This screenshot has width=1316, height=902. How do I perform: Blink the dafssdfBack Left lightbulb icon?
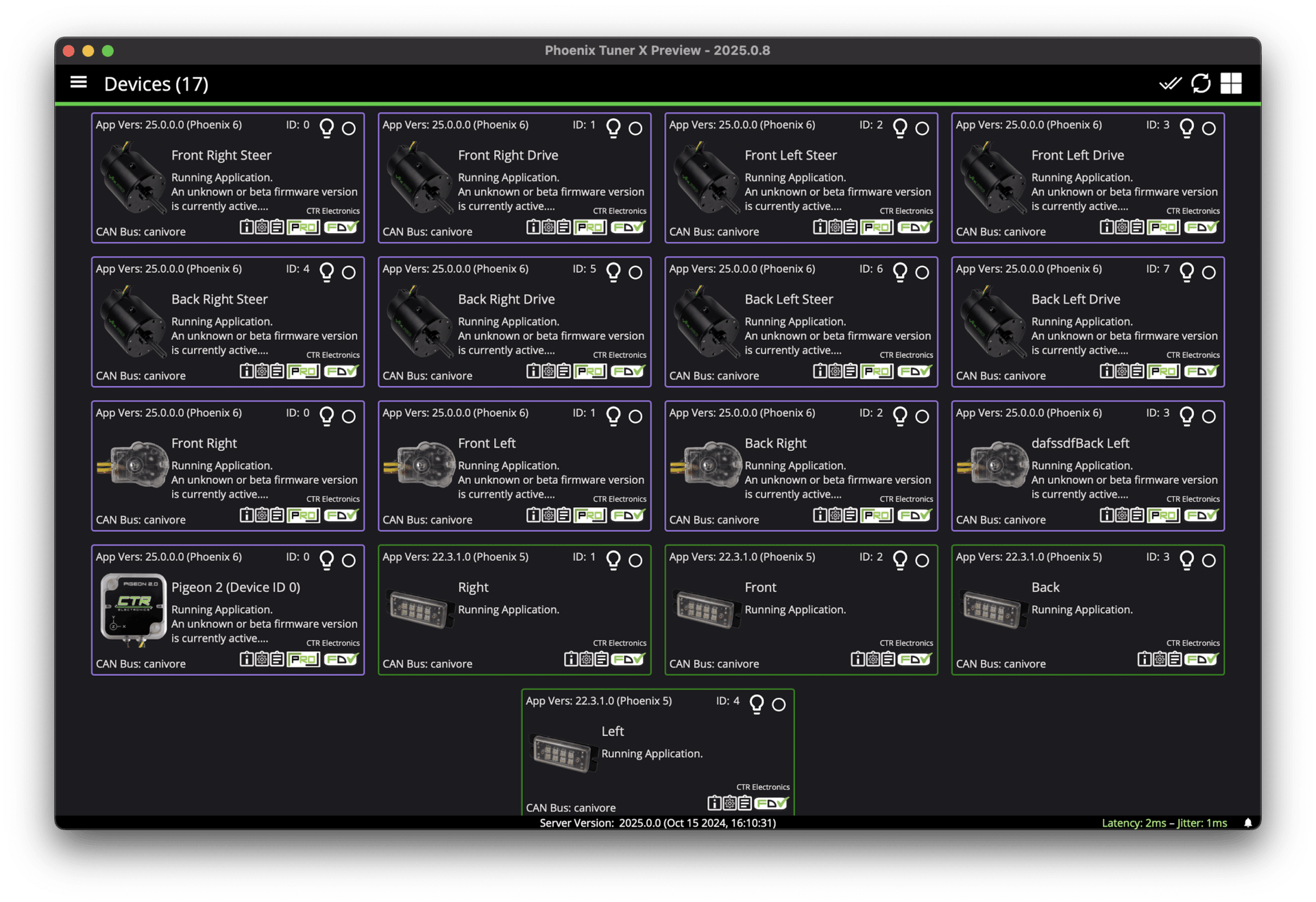pos(1186,416)
